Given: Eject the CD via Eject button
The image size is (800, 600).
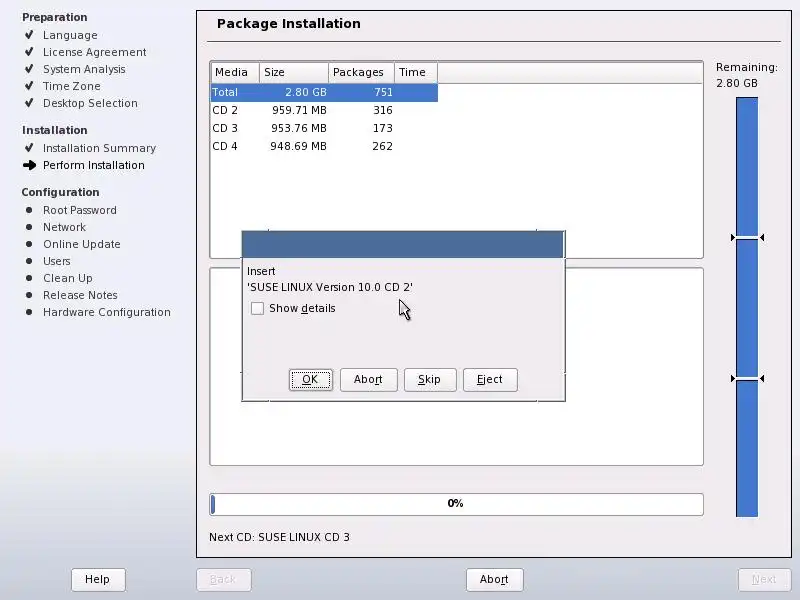Looking at the screenshot, I should (x=490, y=380).
